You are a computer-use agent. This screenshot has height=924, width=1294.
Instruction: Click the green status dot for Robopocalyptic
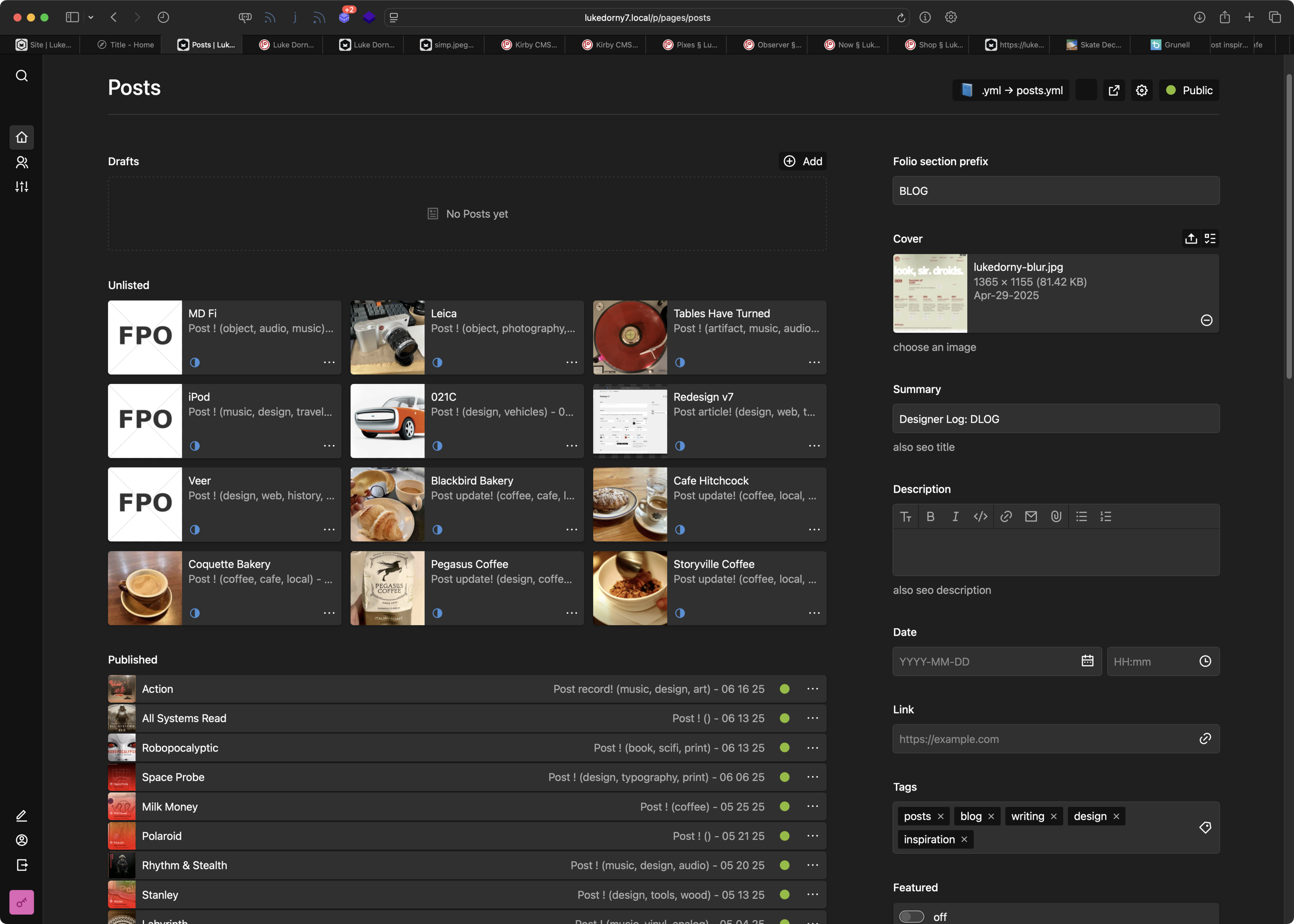click(785, 748)
